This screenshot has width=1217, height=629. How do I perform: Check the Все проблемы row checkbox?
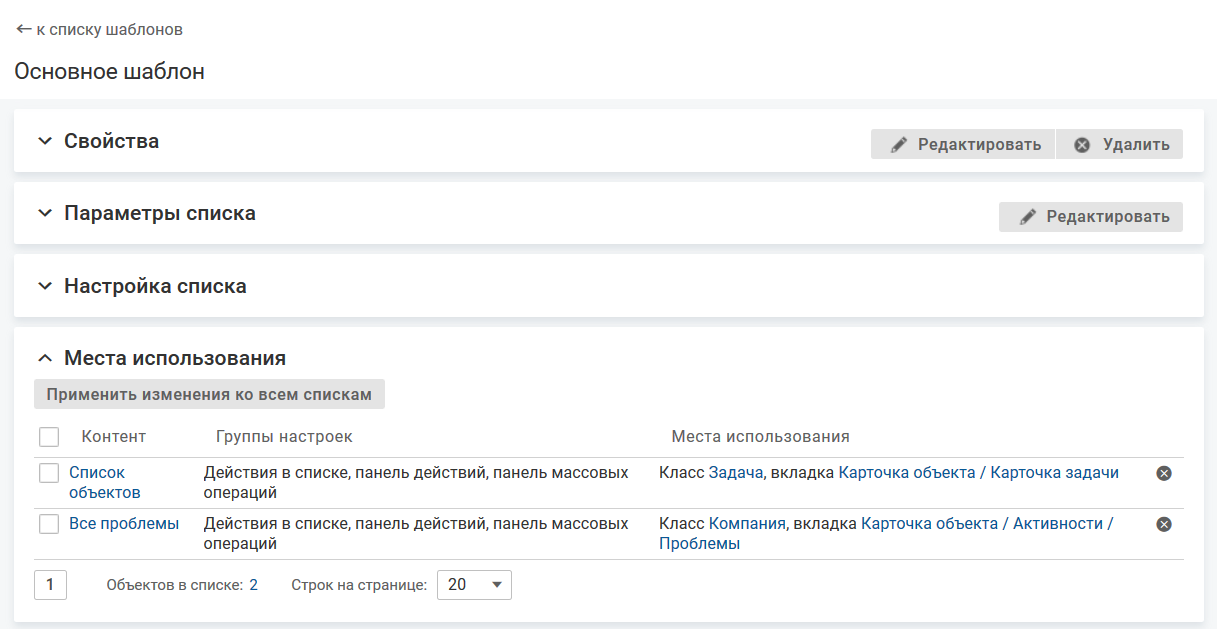pos(49,524)
